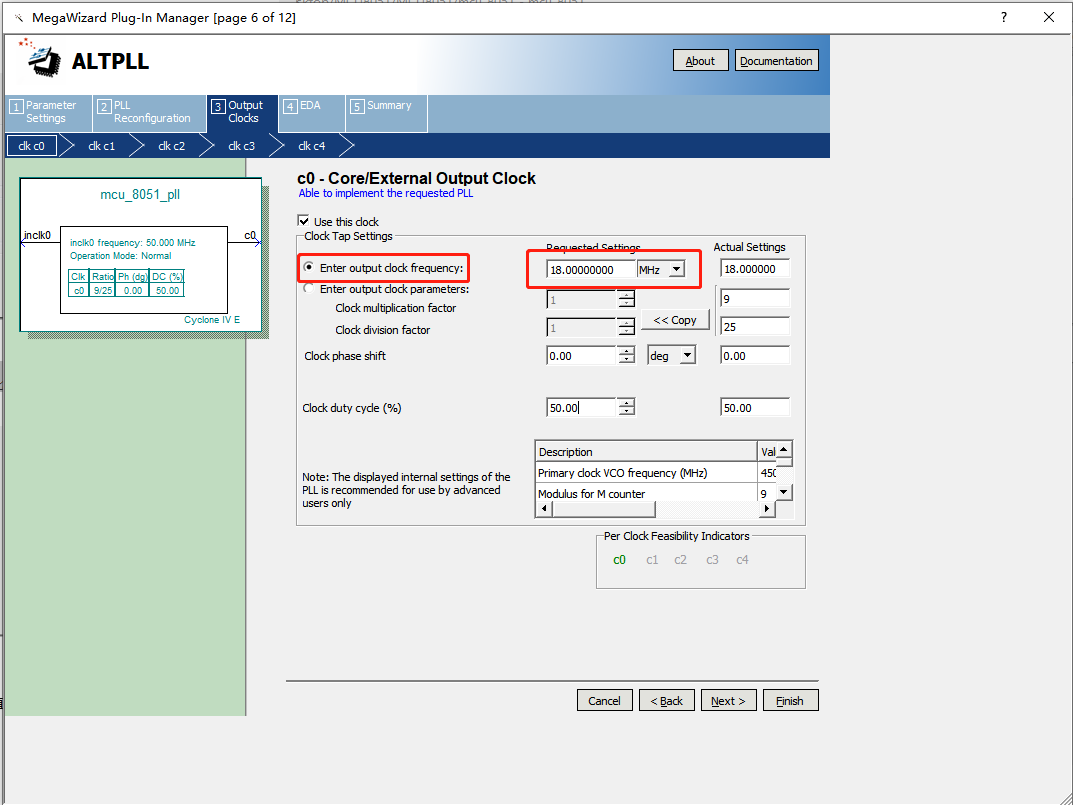Click the Clock multiplication factor spinner arrows
Viewport: 1073px width, 805px height.
pyautogui.click(x=626, y=299)
